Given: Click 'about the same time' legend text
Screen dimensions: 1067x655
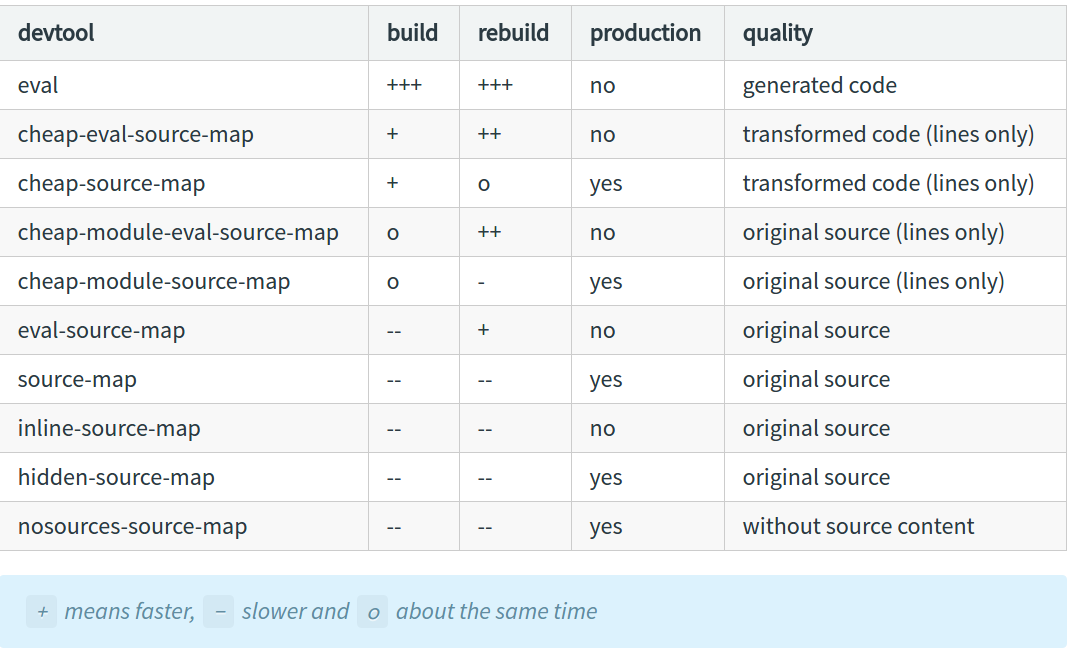Looking at the screenshot, I should point(496,611).
